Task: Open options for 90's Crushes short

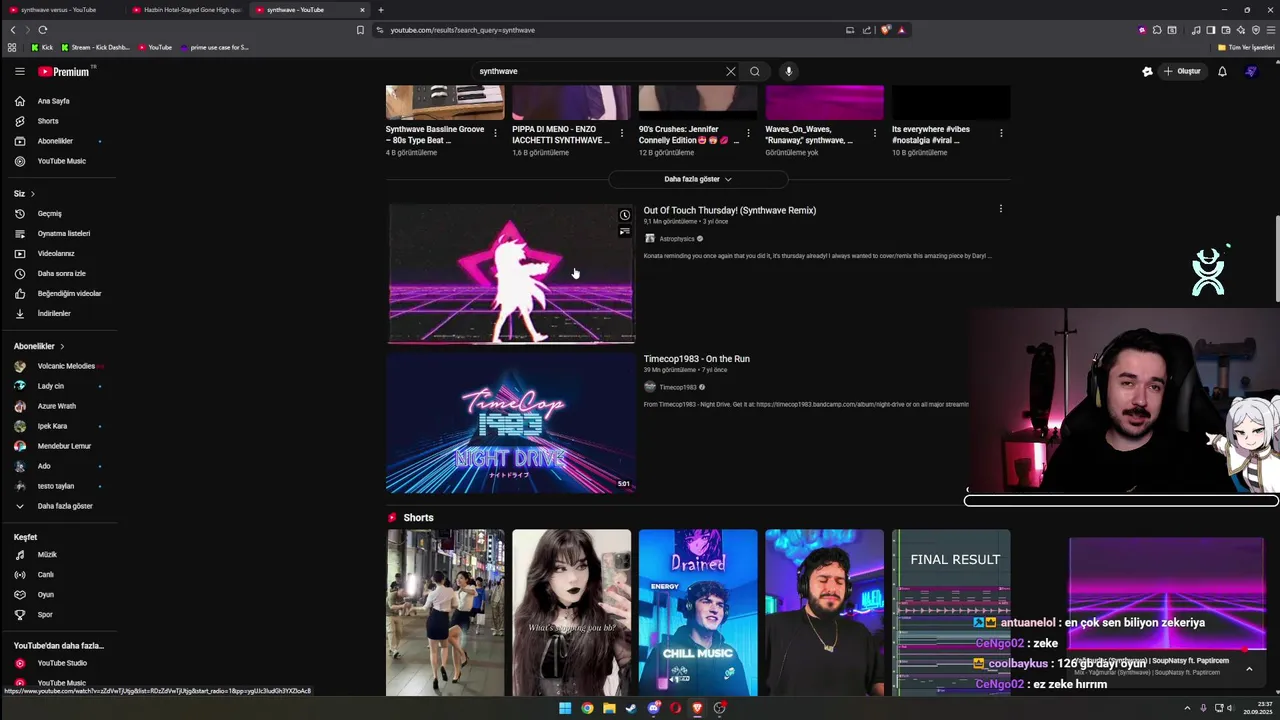Action: click(x=748, y=133)
